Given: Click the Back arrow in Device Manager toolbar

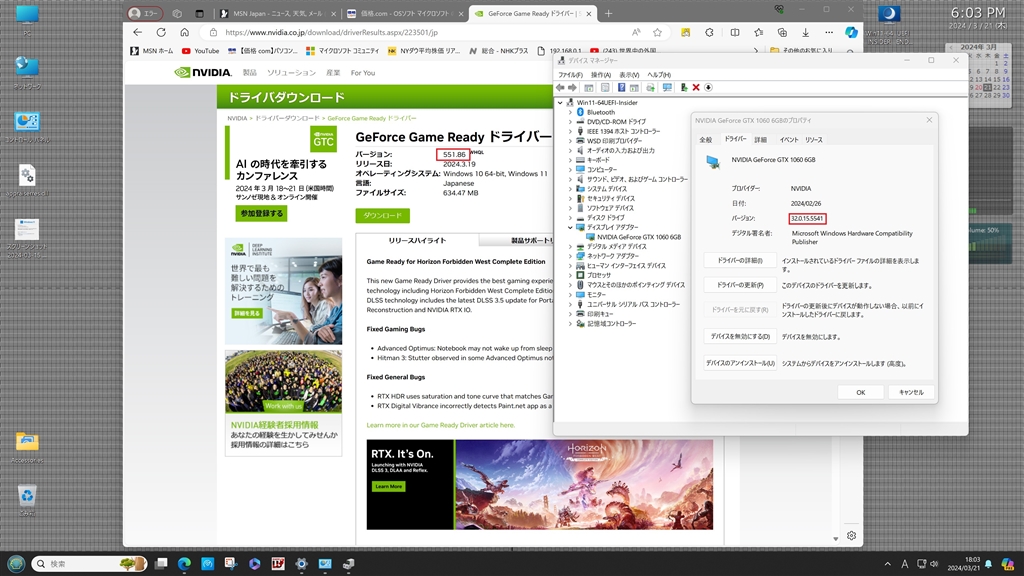Looking at the screenshot, I should [x=560, y=88].
